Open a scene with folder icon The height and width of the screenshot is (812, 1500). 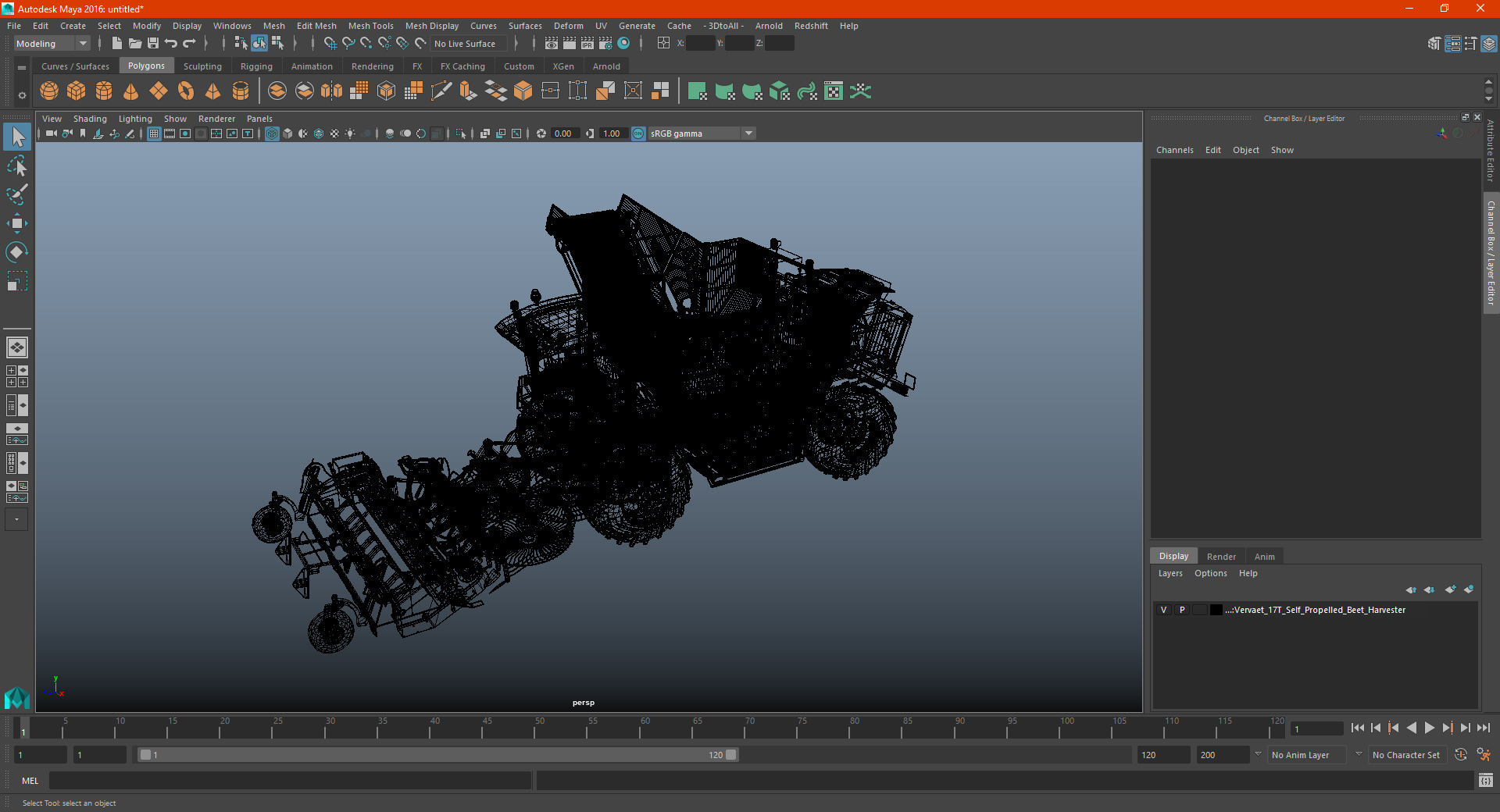[x=135, y=43]
